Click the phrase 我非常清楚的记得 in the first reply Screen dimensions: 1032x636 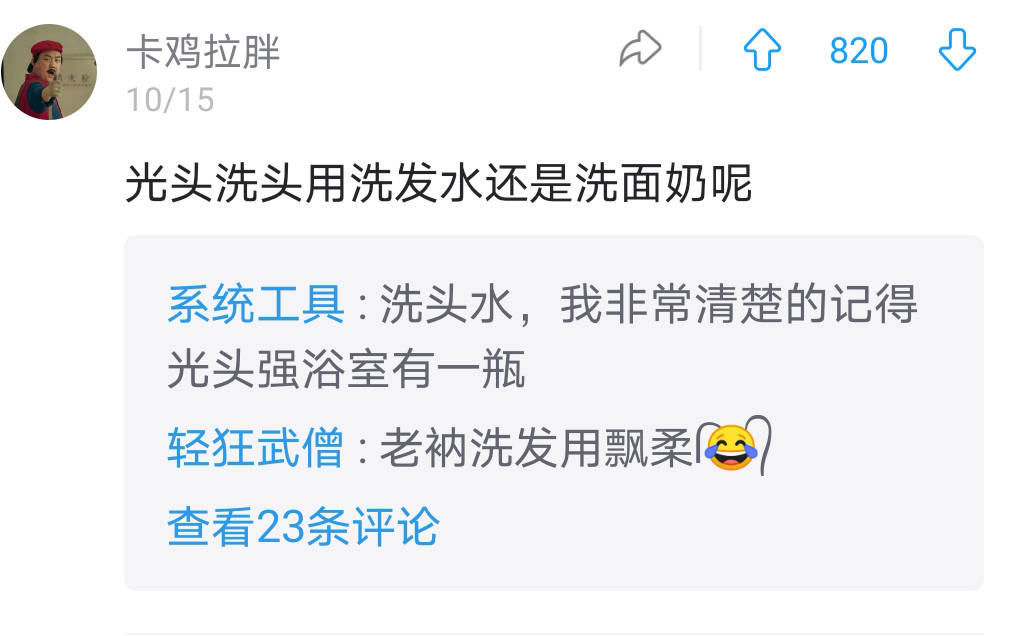[x=739, y=304]
